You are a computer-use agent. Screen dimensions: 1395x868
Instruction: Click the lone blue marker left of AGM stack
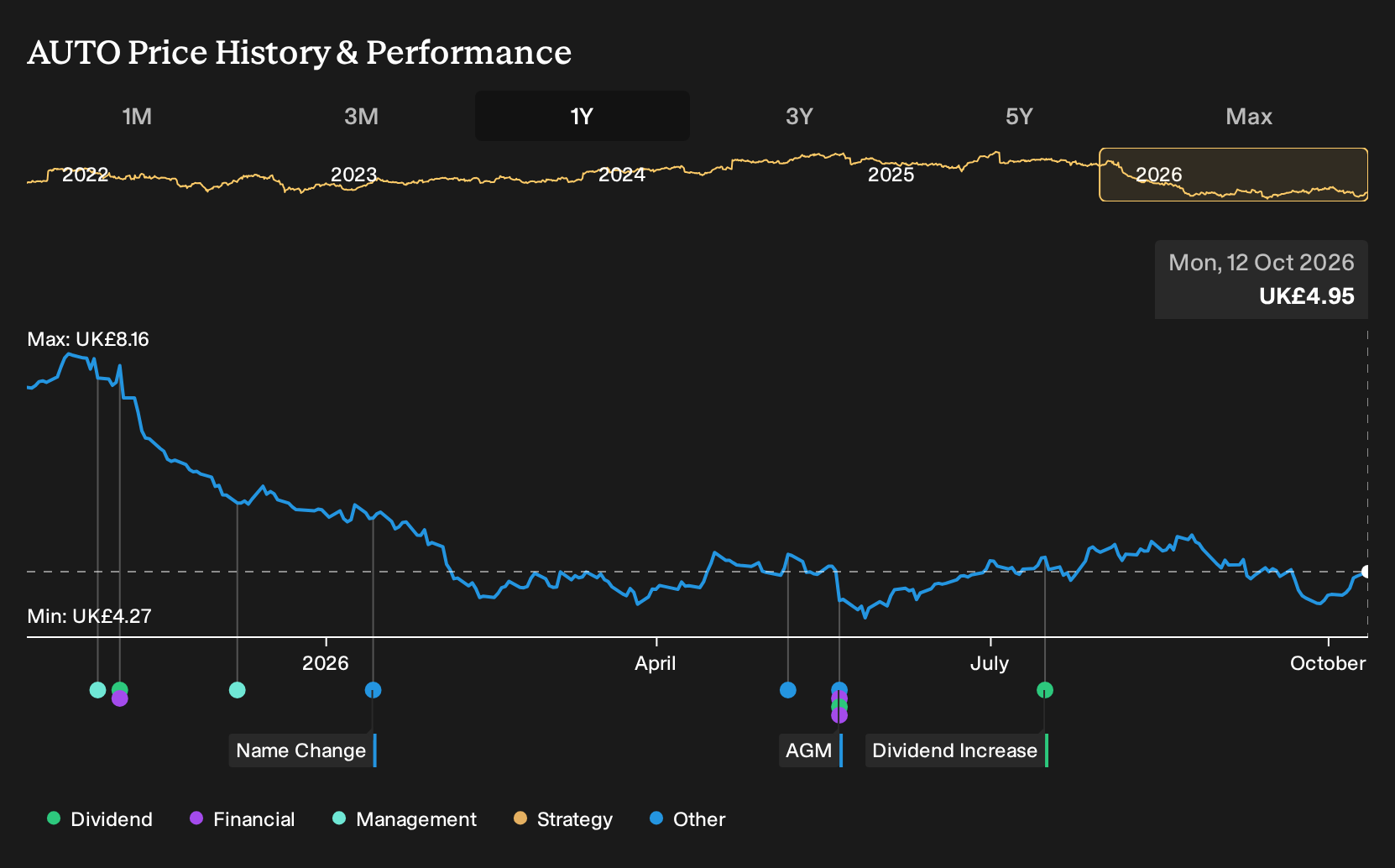(788, 690)
